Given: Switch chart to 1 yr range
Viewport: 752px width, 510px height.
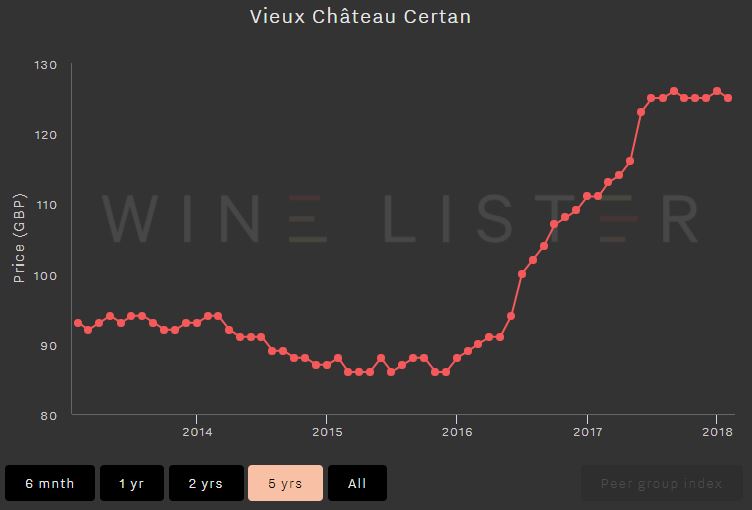Looking at the screenshot, I should click(x=132, y=483).
